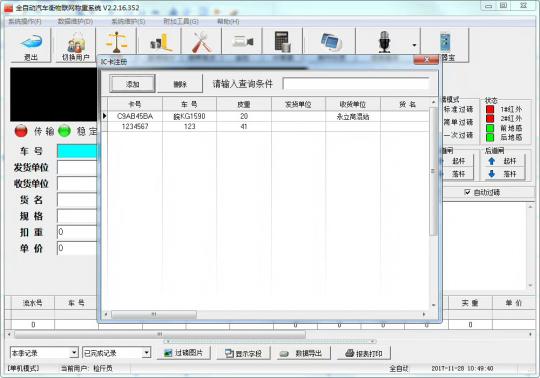Expand the 已完成记录 dropdown list
Viewport: 540px width, 378px height.
point(147,353)
